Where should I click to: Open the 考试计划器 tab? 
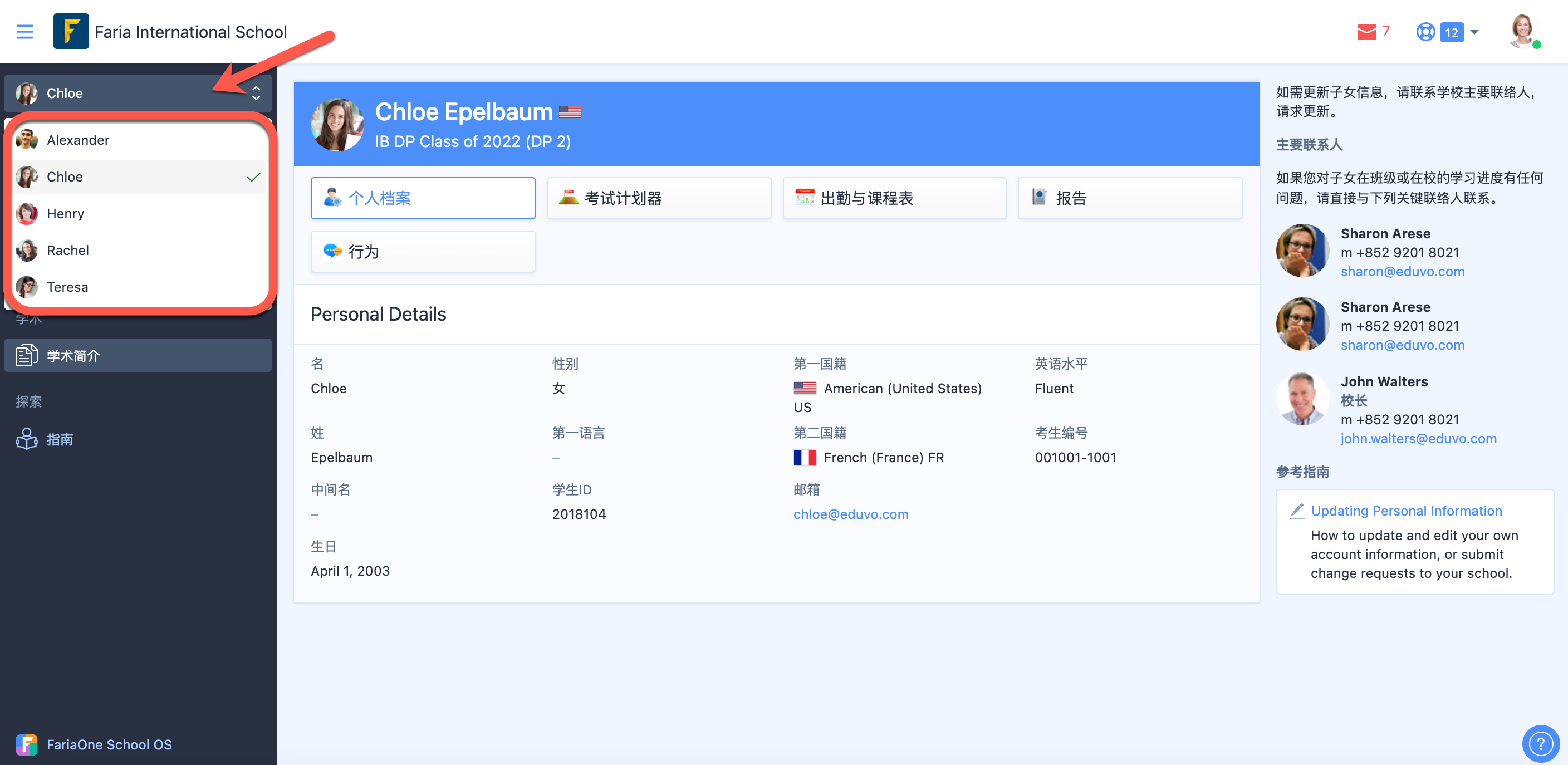[x=659, y=198]
